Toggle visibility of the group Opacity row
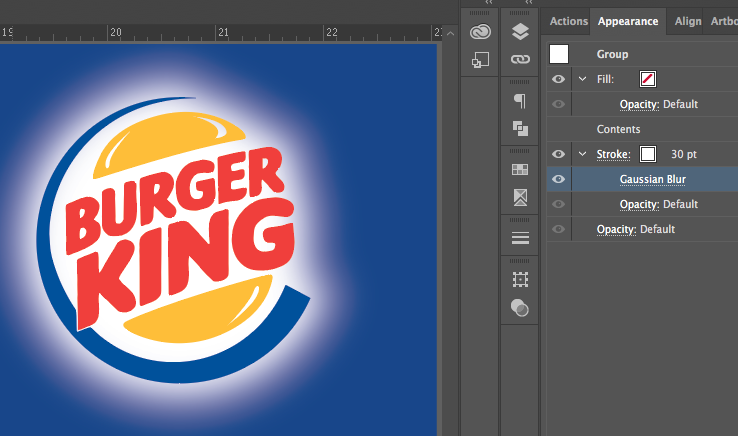The width and height of the screenshot is (738, 436). [x=558, y=229]
